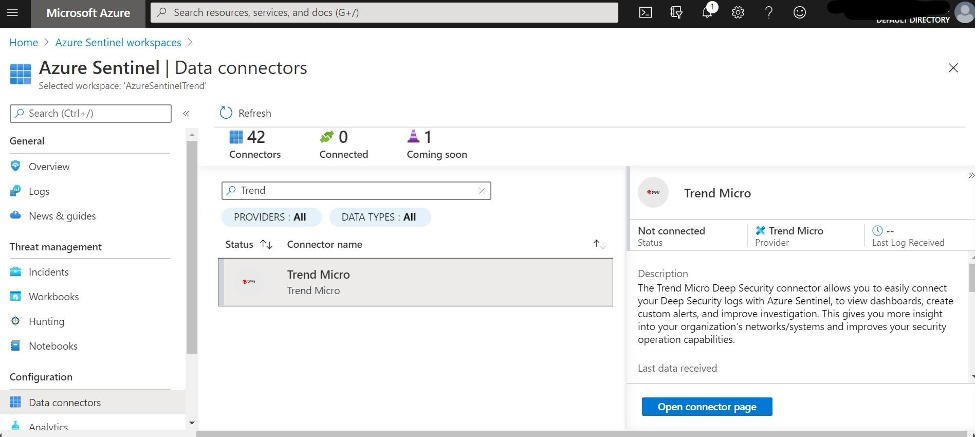The width and height of the screenshot is (977, 437).
Task: Click the Trend Micro logo in list row
Action: (249, 282)
